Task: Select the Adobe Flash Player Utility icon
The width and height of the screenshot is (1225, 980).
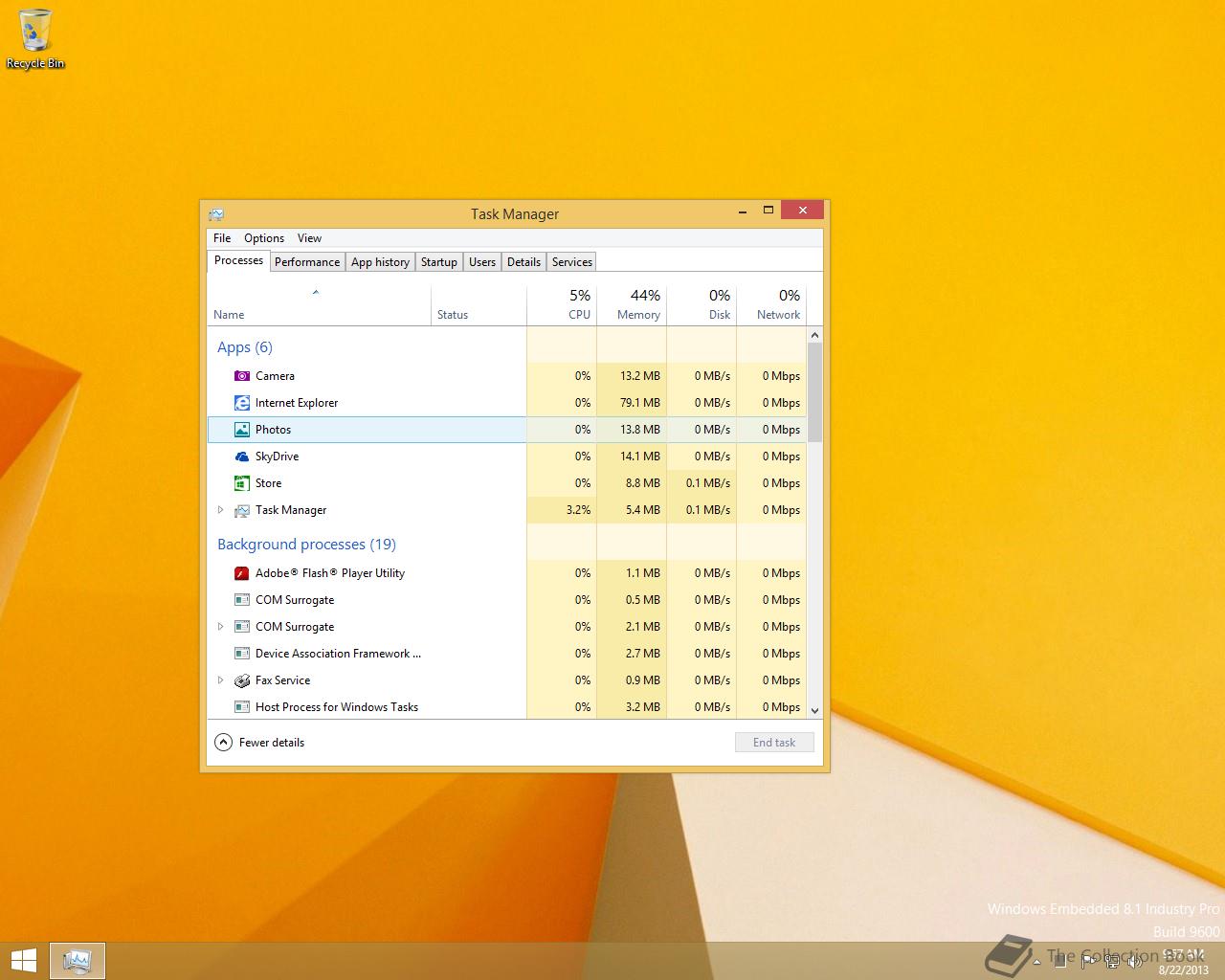Action: tap(242, 573)
